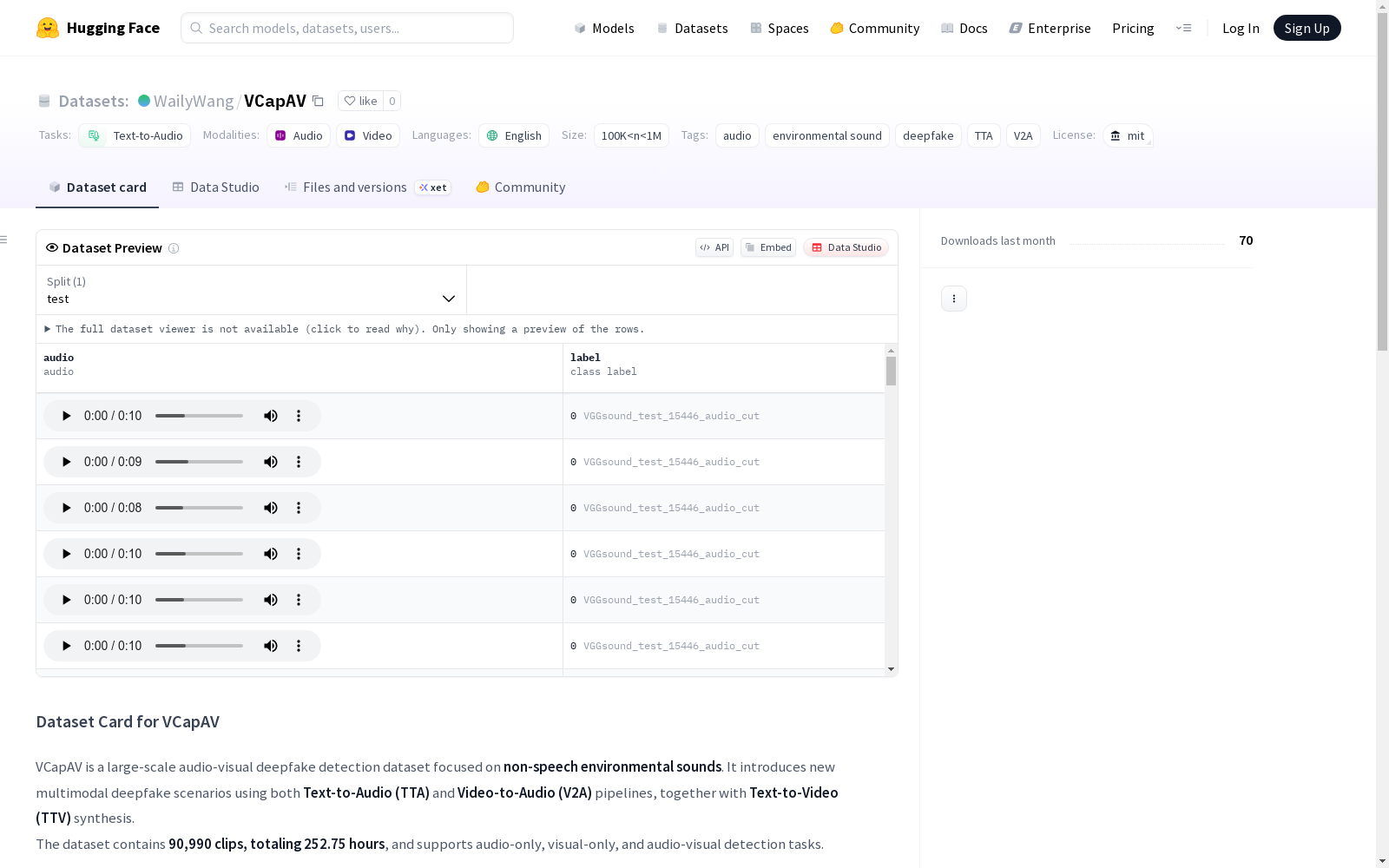Open the Pricing page
This screenshot has height=868, width=1389.
[x=1133, y=28]
